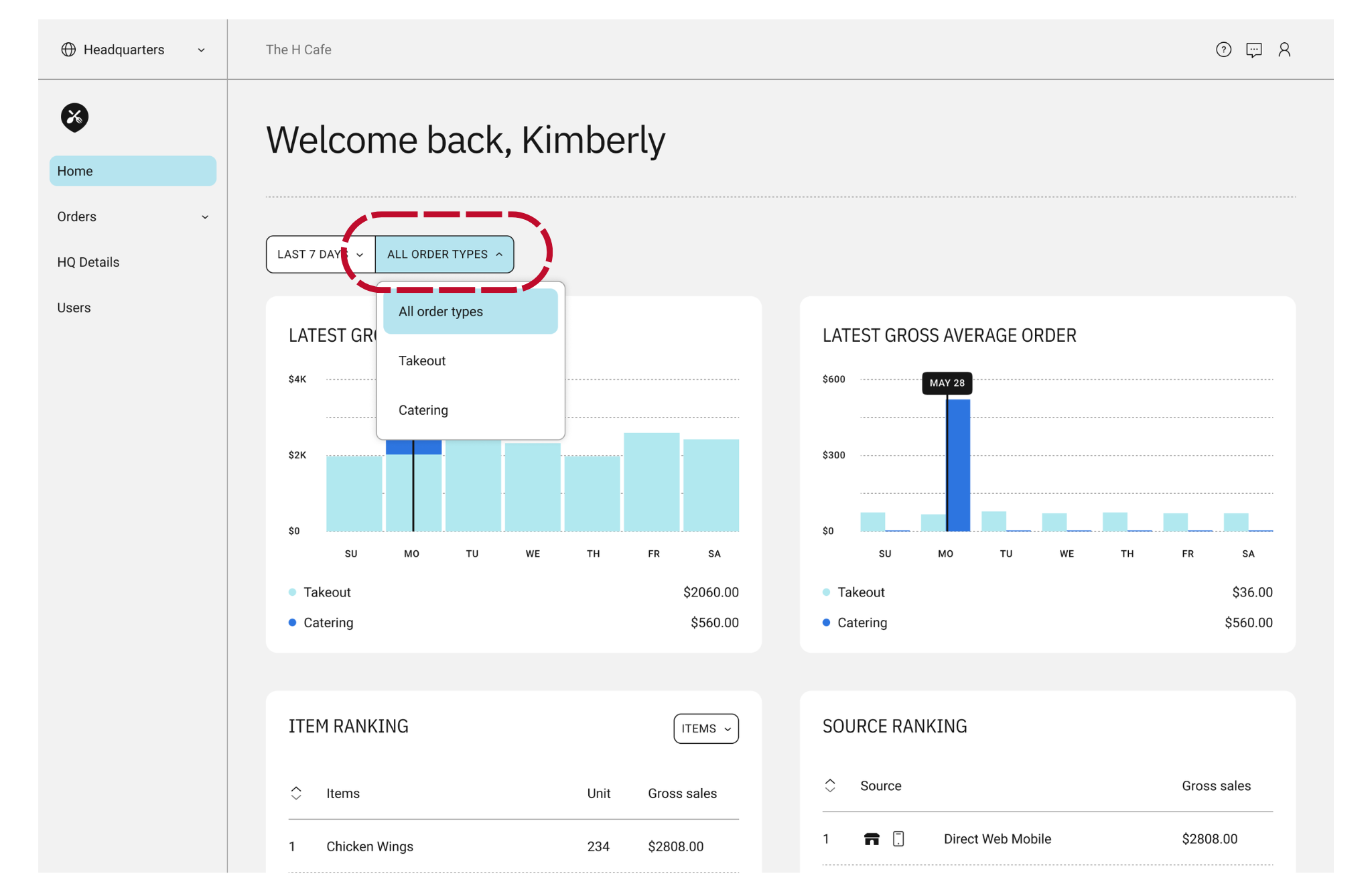This screenshot has width=1372, height=892.
Task: Click the fork and knife logo icon
Action: pos(74,117)
